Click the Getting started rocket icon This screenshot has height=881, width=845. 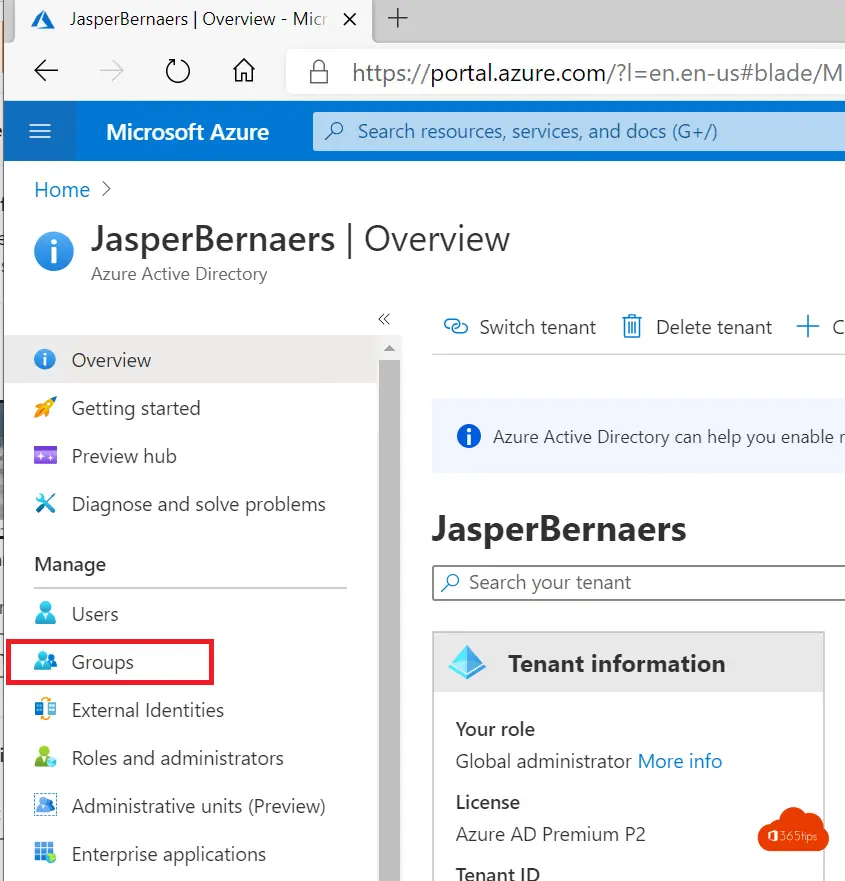click(x=45, y=407)
